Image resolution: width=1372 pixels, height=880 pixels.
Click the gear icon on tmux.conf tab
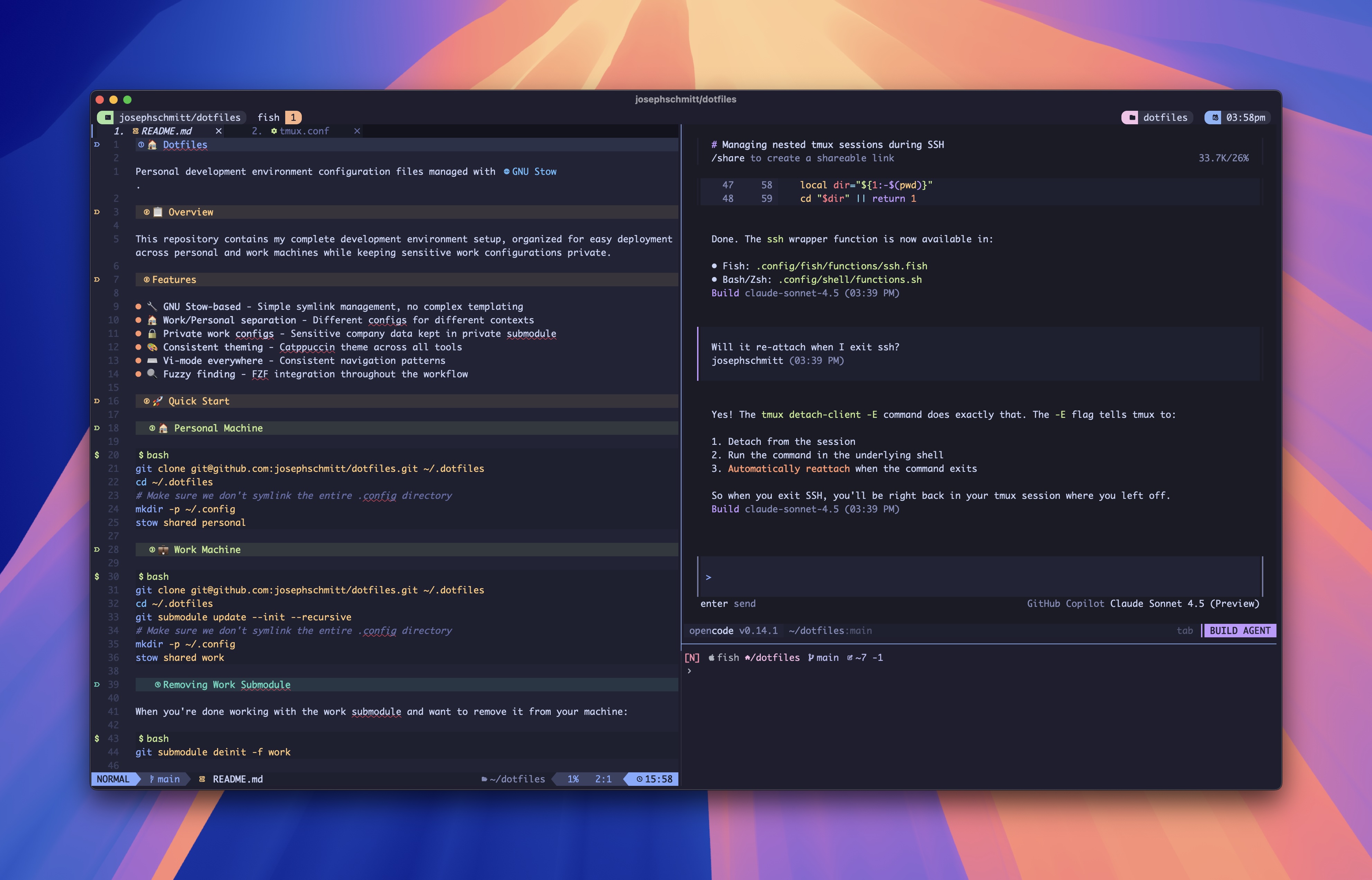(274, 131)
